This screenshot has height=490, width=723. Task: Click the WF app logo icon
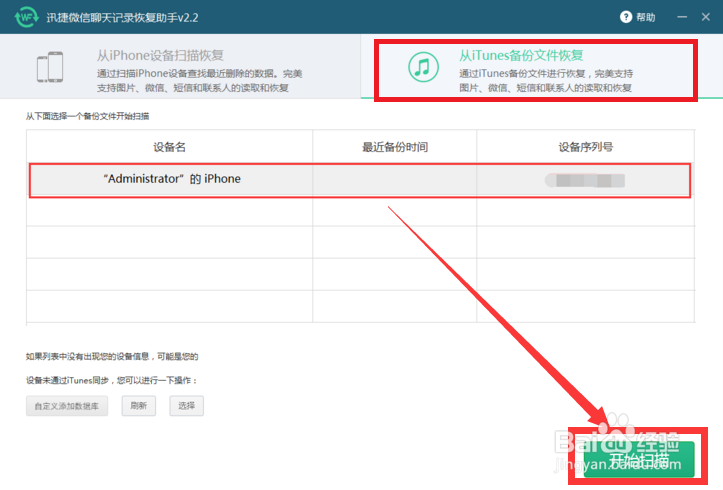pos(26,17)
